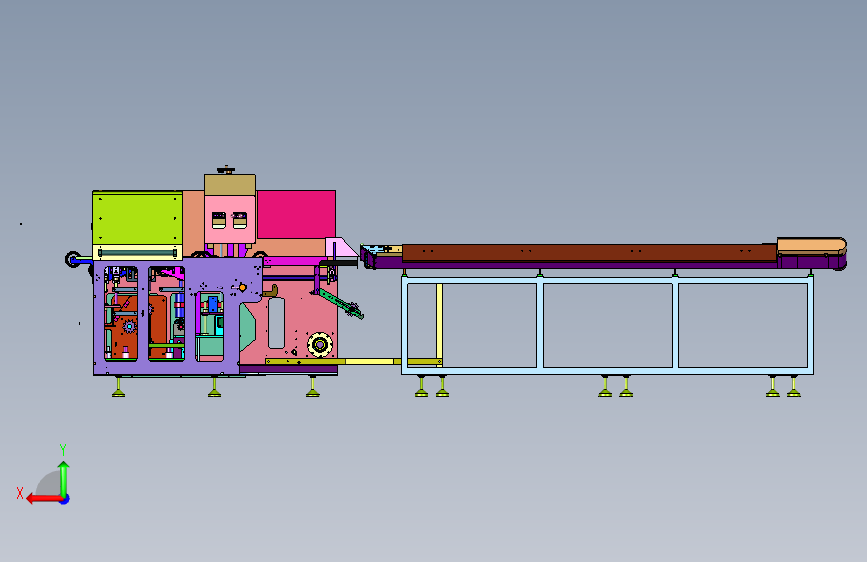Select the black circular roller at machine's left edge
This screenshot has height=562, width=867.
[72, 259]
